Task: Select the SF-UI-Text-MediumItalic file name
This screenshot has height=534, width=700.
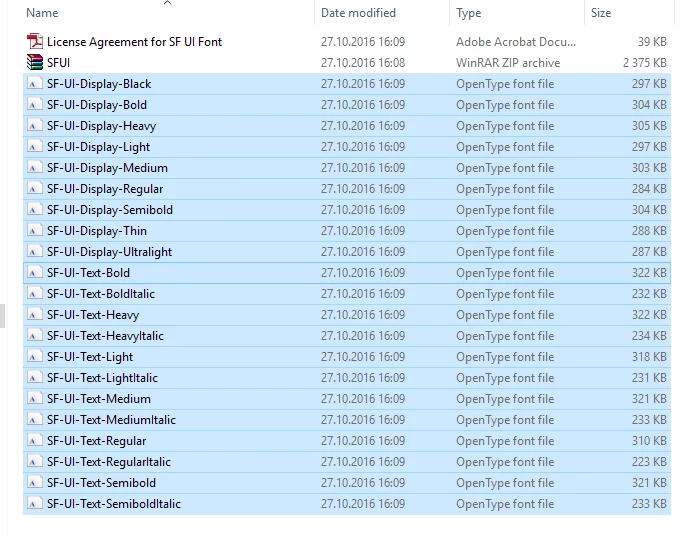Action: [x=111, y=419]
